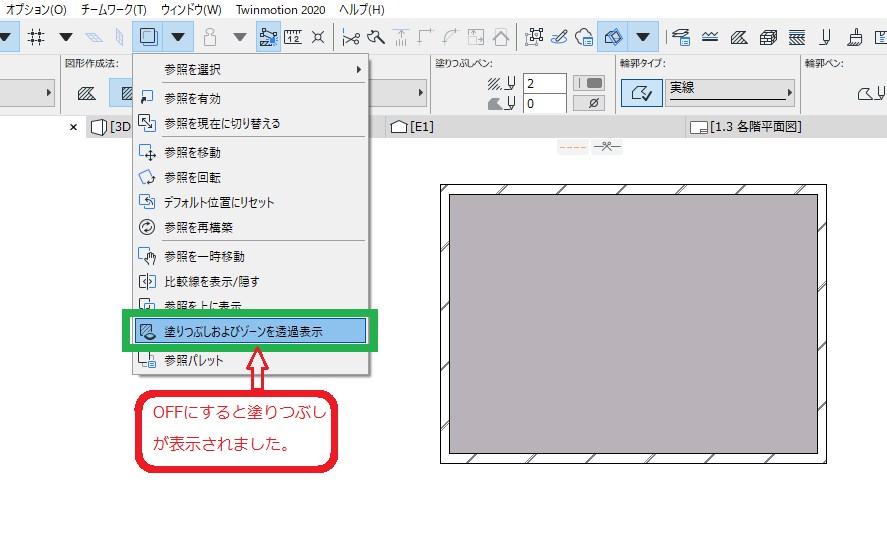The image size is (887, 558).
Task: Open the オプション(O) menu
Action: pos(36,10)
